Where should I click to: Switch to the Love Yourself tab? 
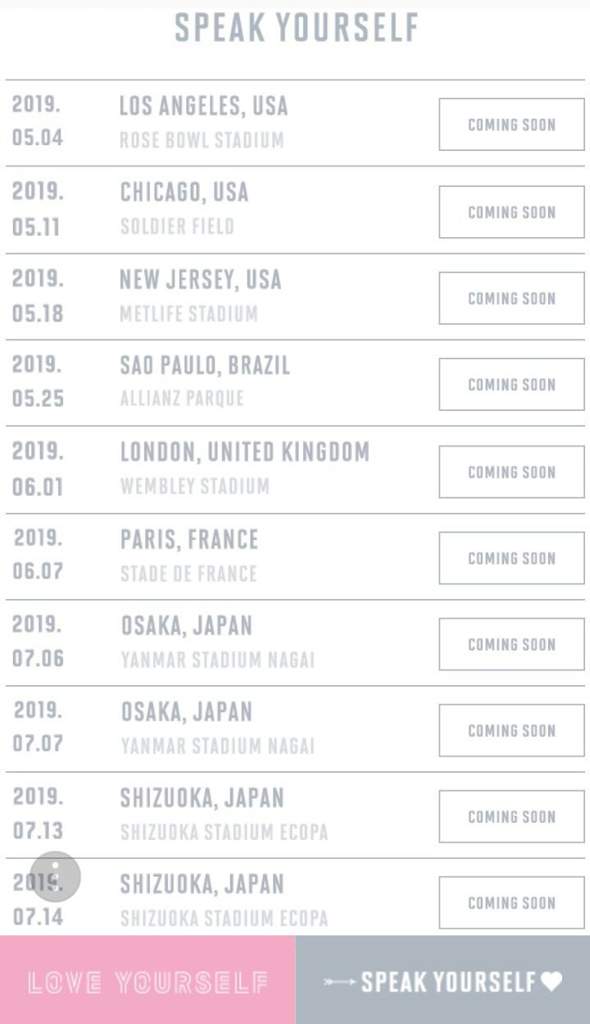(148, 980)
